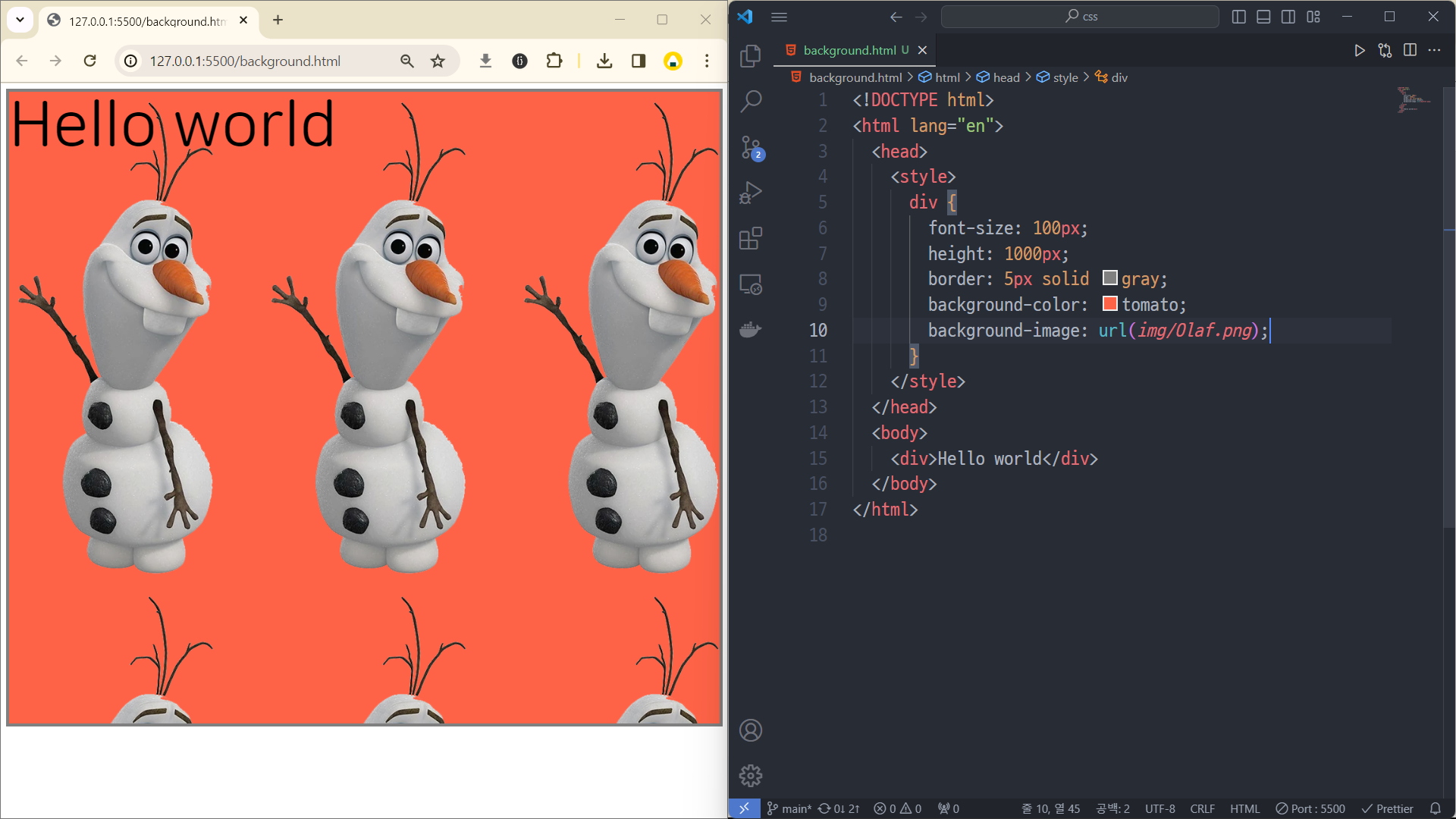The width and height of the screenshot is (1456, 819).
Task: Open the Extensions view
Action: coord(750,239)
